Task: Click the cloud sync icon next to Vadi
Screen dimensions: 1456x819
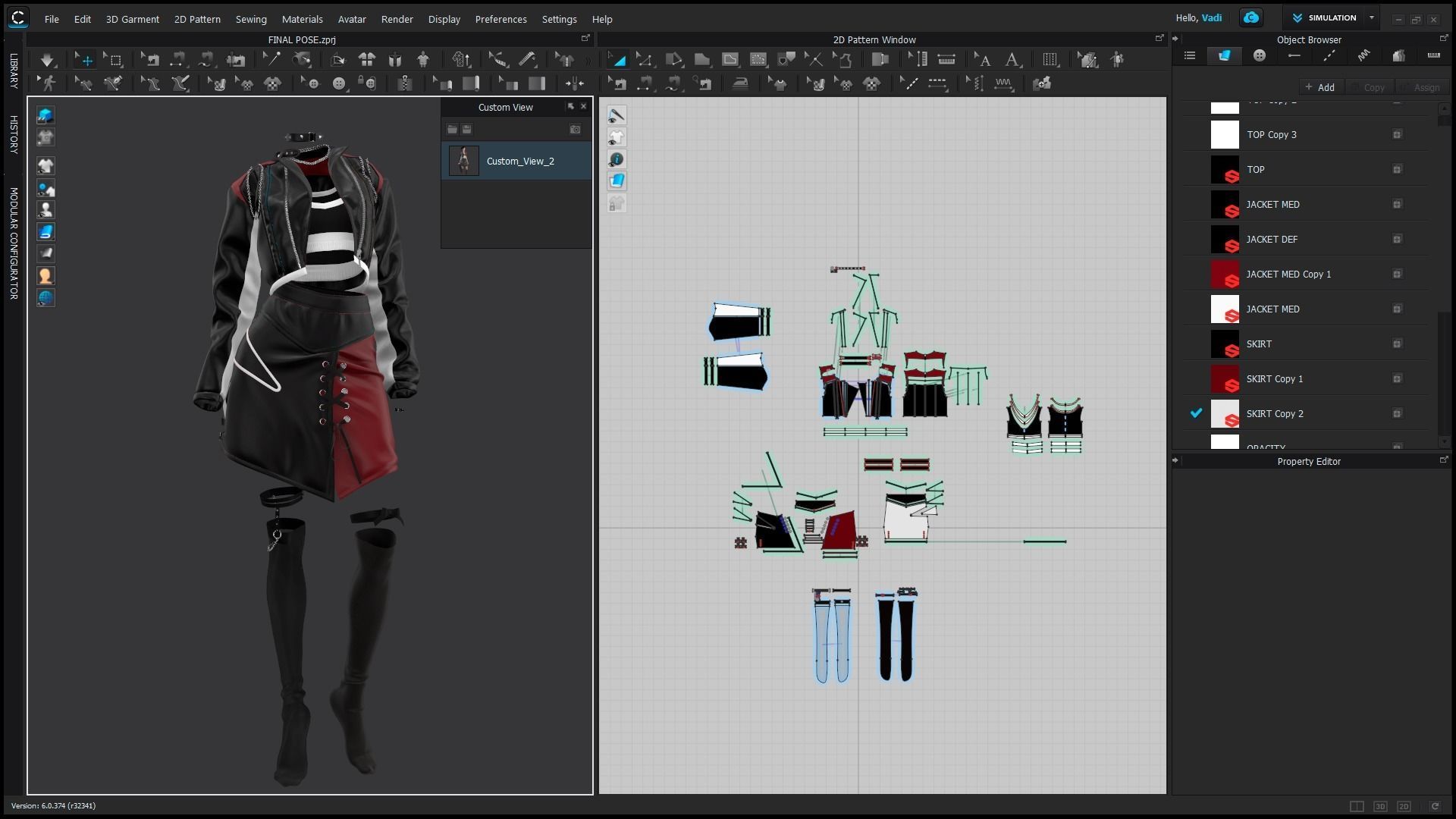Action: pos(1251,17)
